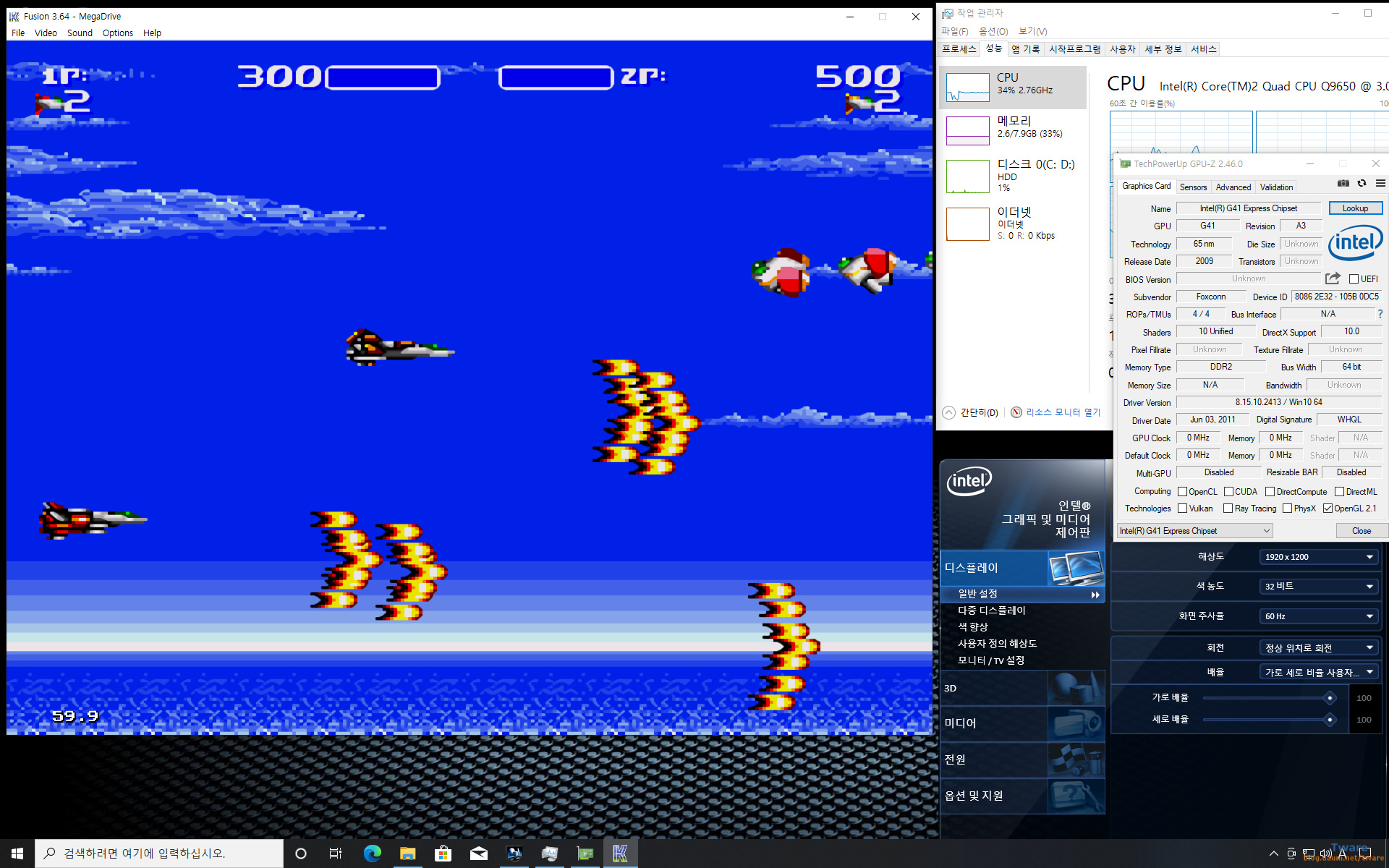Click the Resource Monitor icon in Task Manager
1389x868 pixels.
click(x=1016, y=412)
